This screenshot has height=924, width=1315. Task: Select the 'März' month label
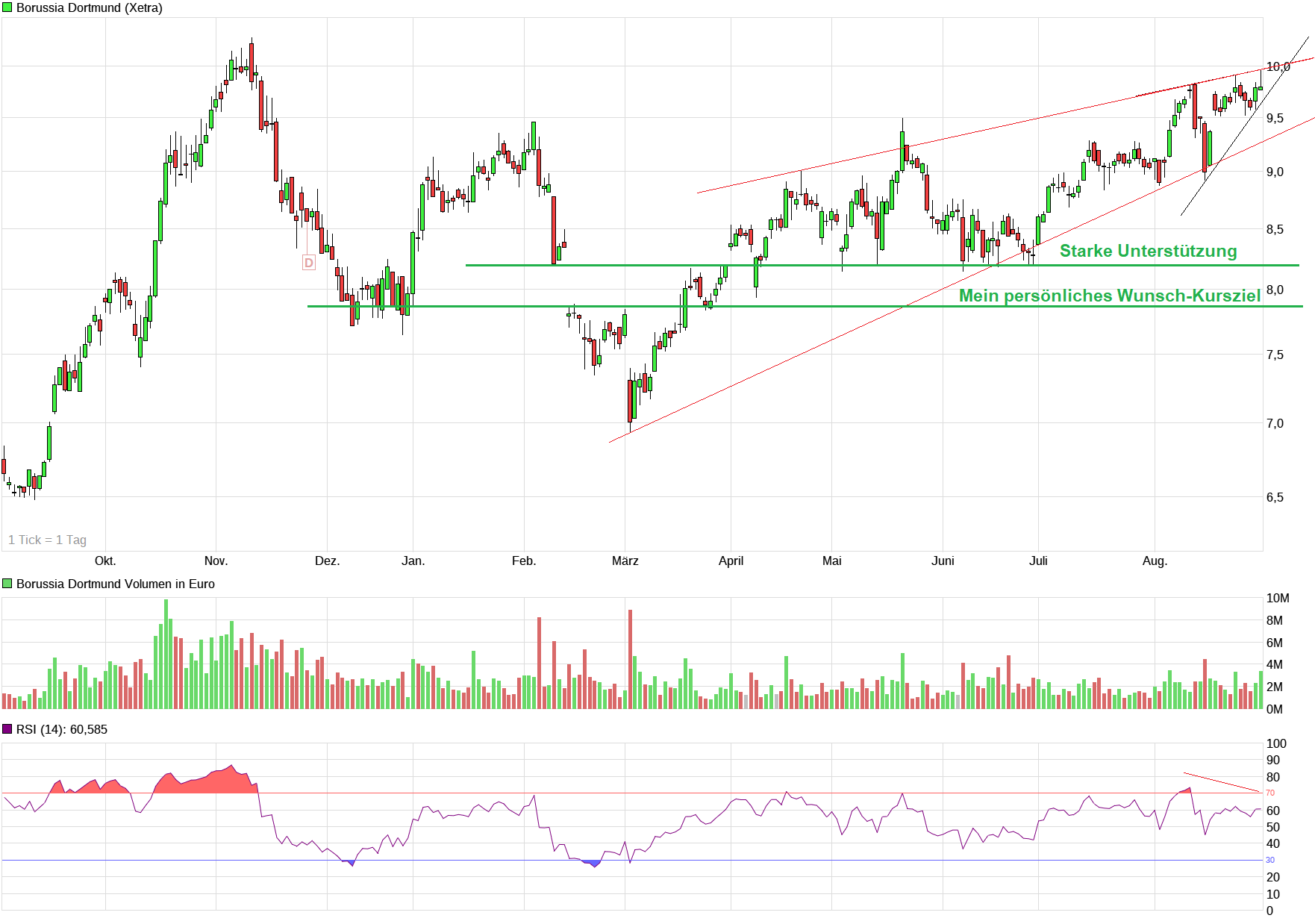pyautogui.click(x=625, y=561)
